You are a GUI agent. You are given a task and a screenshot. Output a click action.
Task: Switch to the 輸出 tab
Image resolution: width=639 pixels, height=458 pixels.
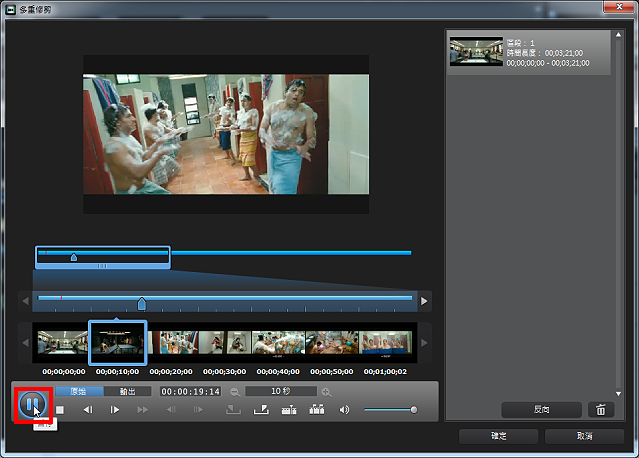click(128, 391)
